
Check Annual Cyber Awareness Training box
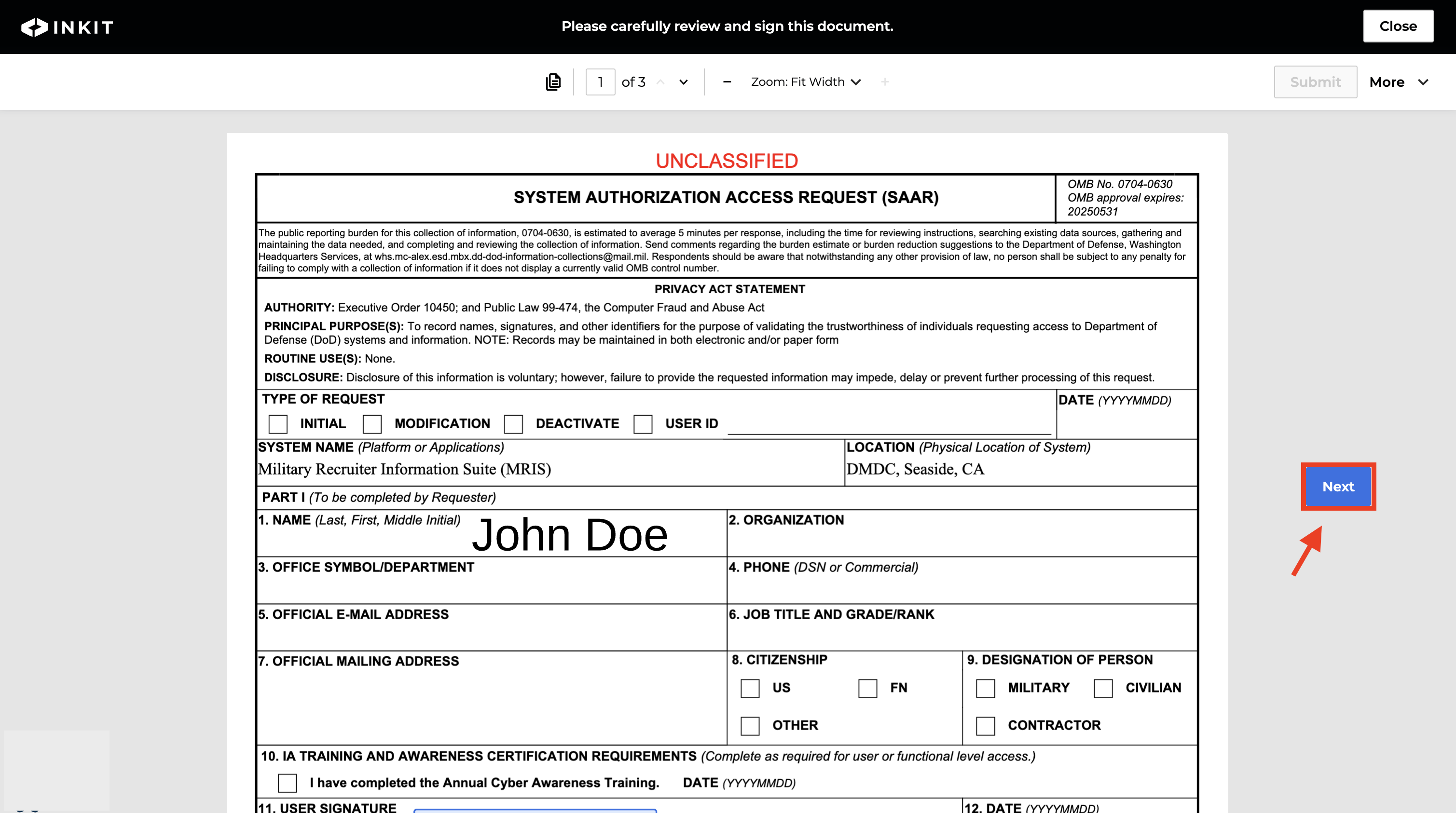287,783
